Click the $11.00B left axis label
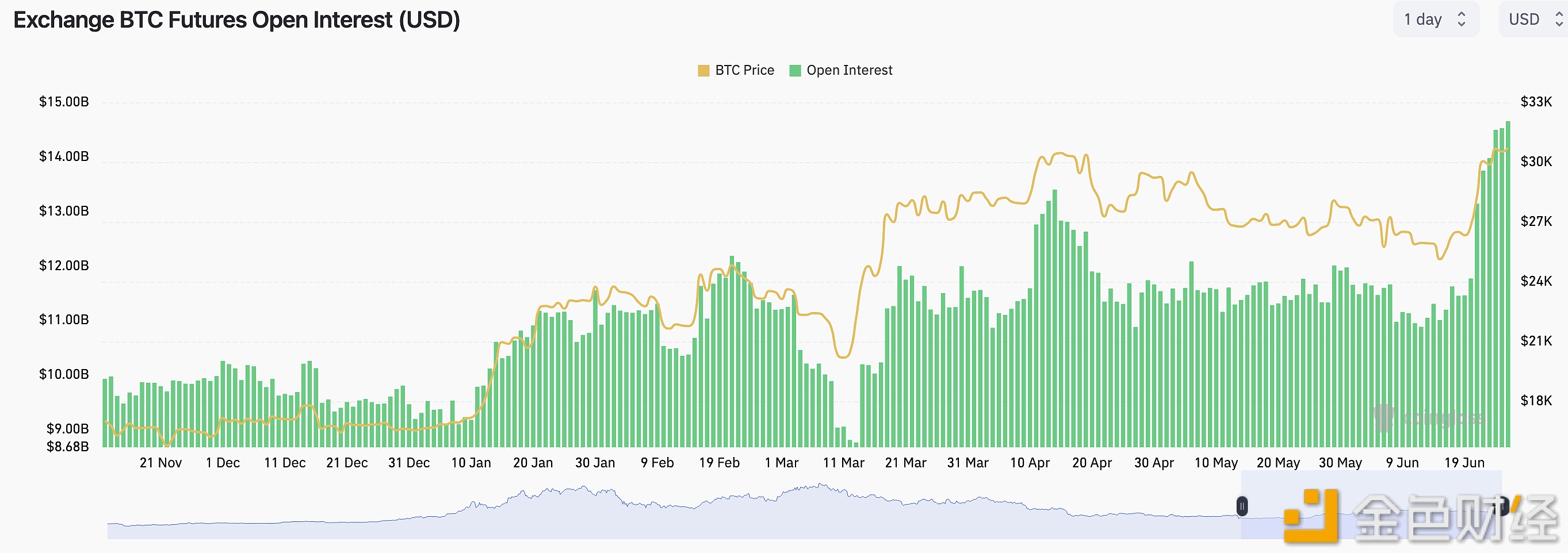 (x=64, y=320)
